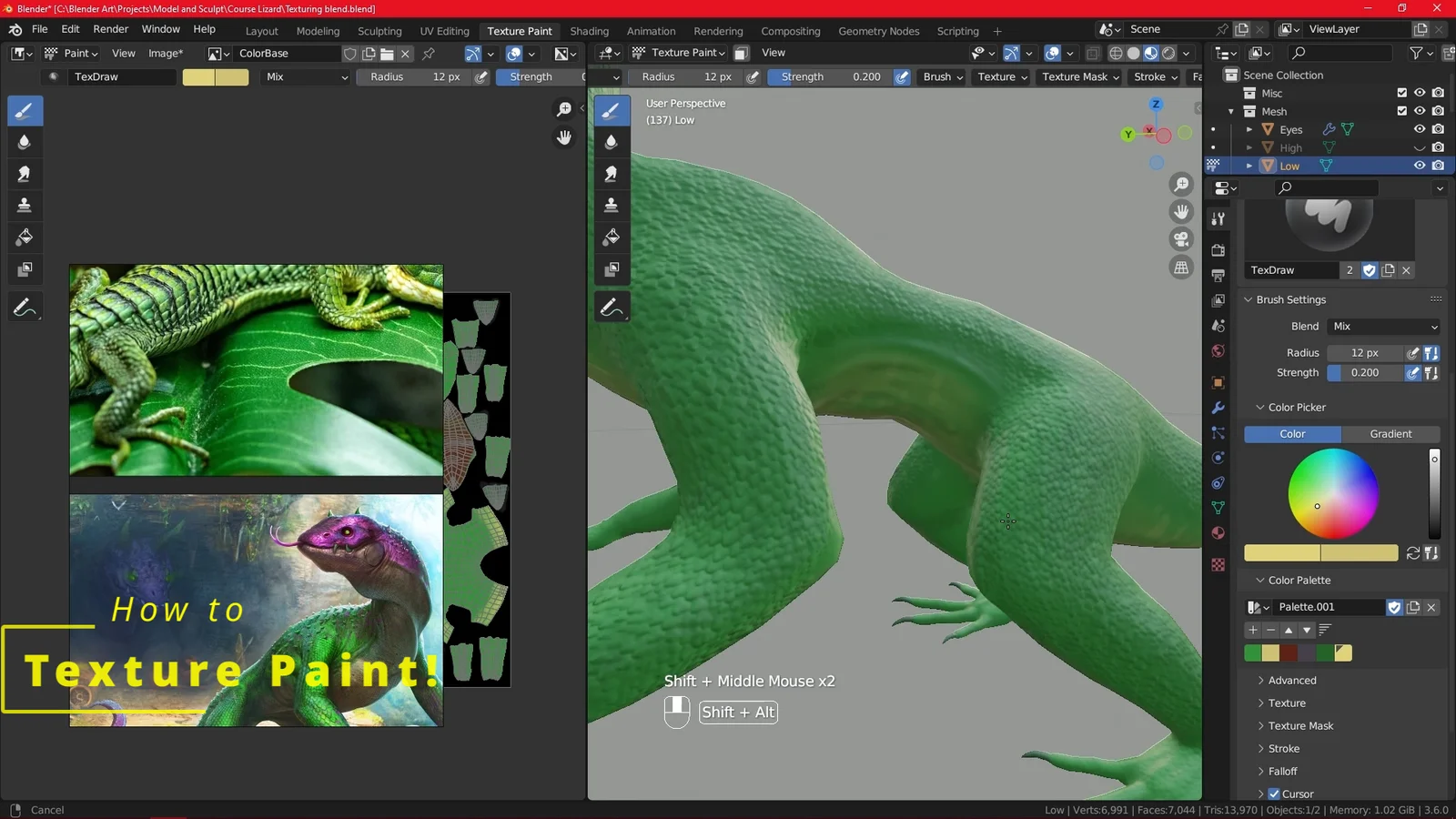Select the Clone tool
The height and width of the screenshot is (819, 1456).
(x=25, y=205)
